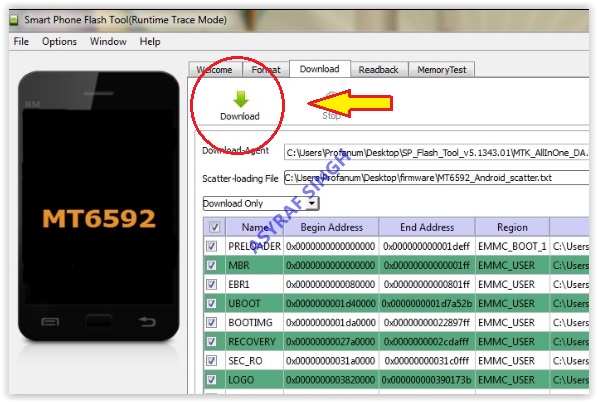Click EMMC_BOOT_1 region cell
Viewport: 597px width, 402px height.
512,246
